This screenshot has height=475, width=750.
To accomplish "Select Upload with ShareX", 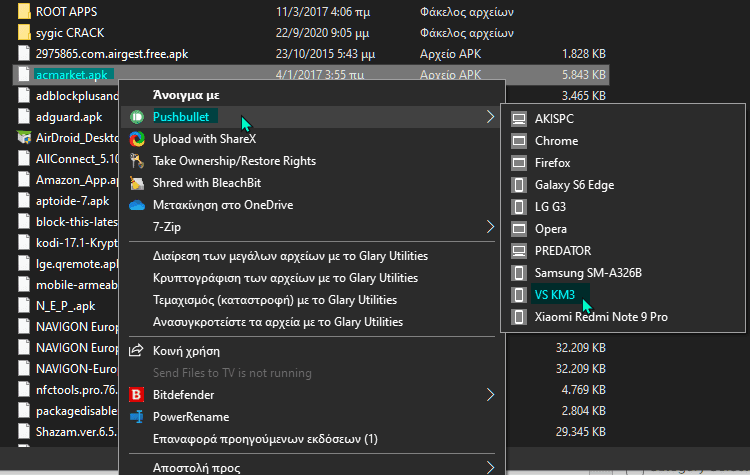I will tap(312, 139).
